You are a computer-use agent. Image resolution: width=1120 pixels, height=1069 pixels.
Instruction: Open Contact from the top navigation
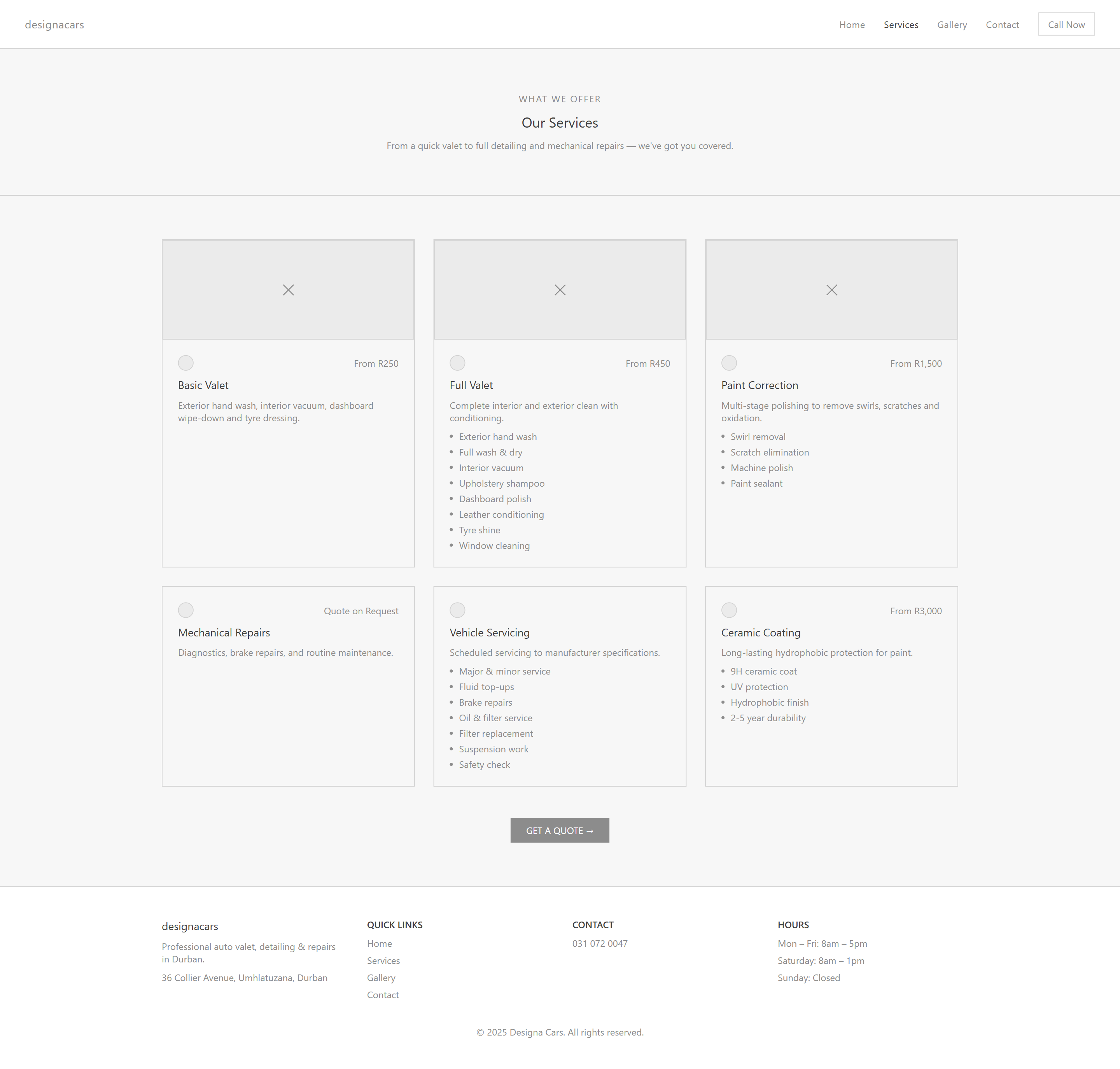point(1002,25)
